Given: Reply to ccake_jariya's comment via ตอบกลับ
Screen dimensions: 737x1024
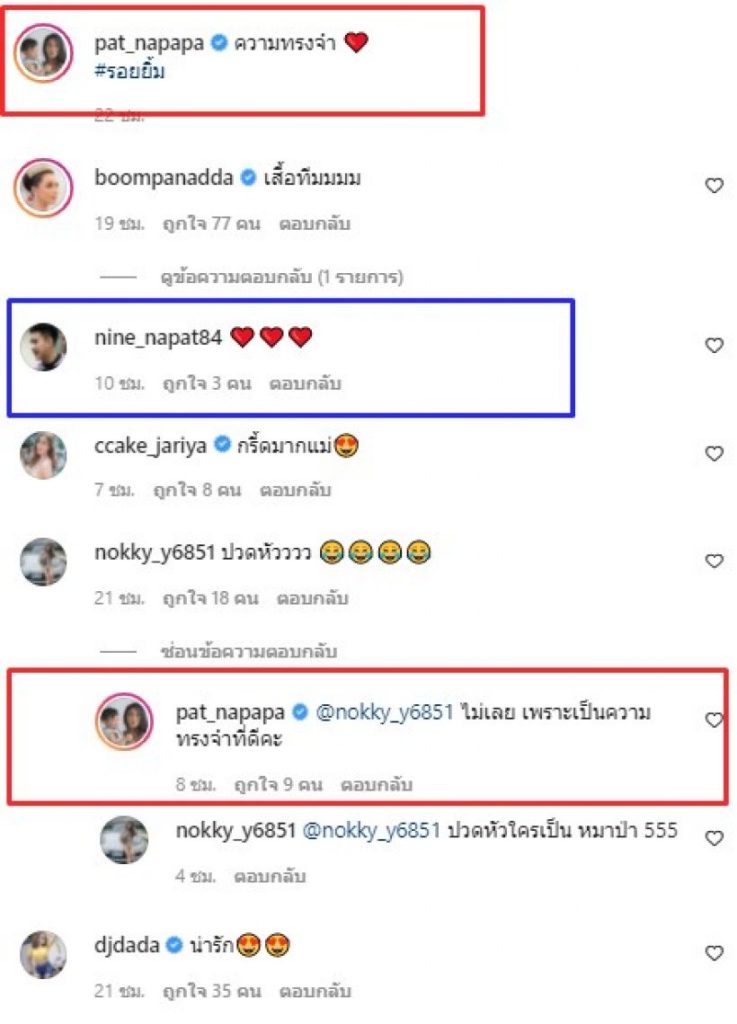Looking at the screenshot, I should click(x=295, y=490).
